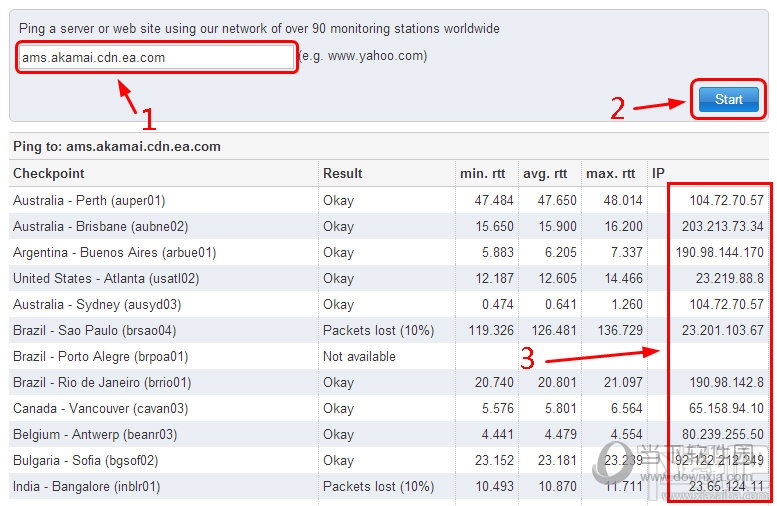Click the Sao Paulo max. rtt 136.729
This screenshot has height=506, width=777.
[x=620, y=331]
